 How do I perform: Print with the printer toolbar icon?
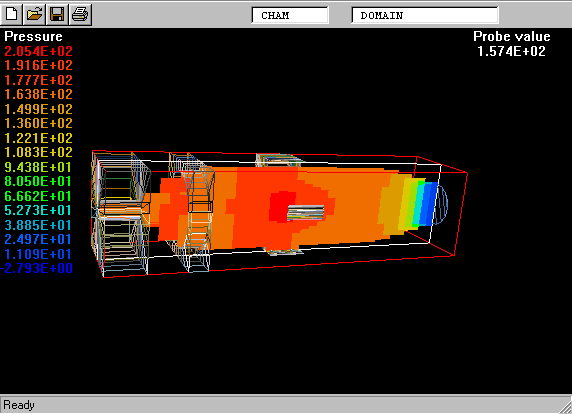(x=80, y=15)
